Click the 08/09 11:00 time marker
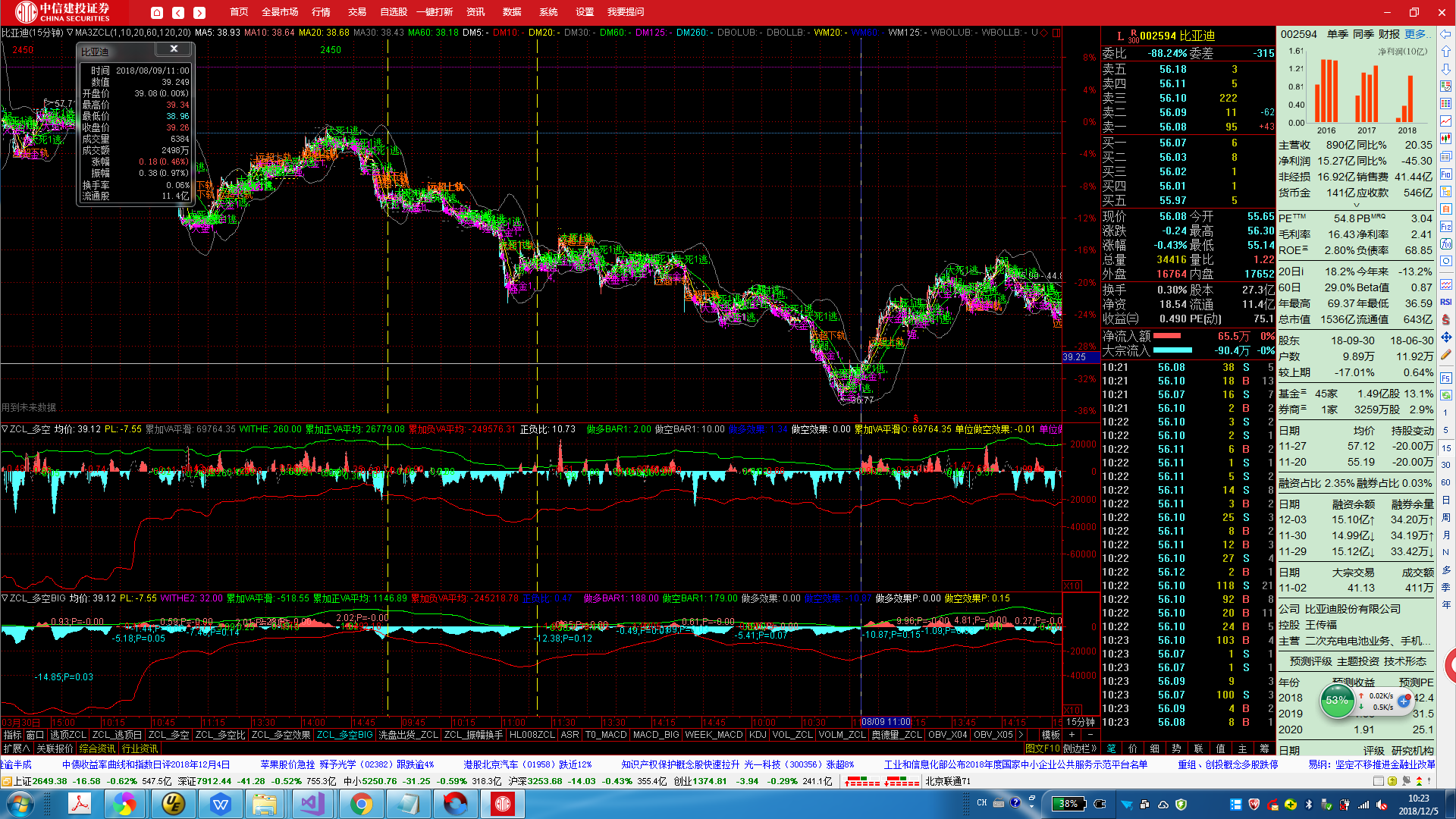 (885, 722)
